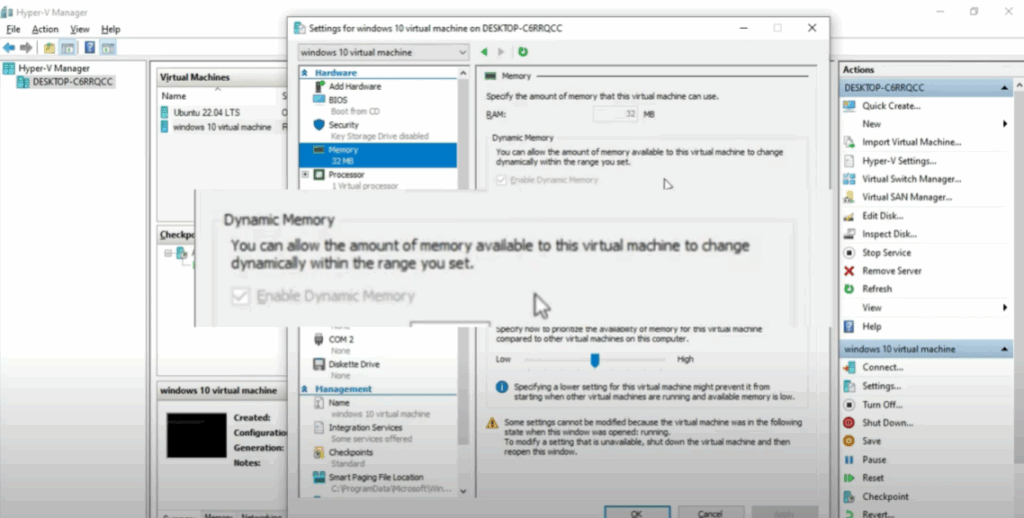Click Reset action for the VM
The image size is (1024, 518).
[872, 478]
